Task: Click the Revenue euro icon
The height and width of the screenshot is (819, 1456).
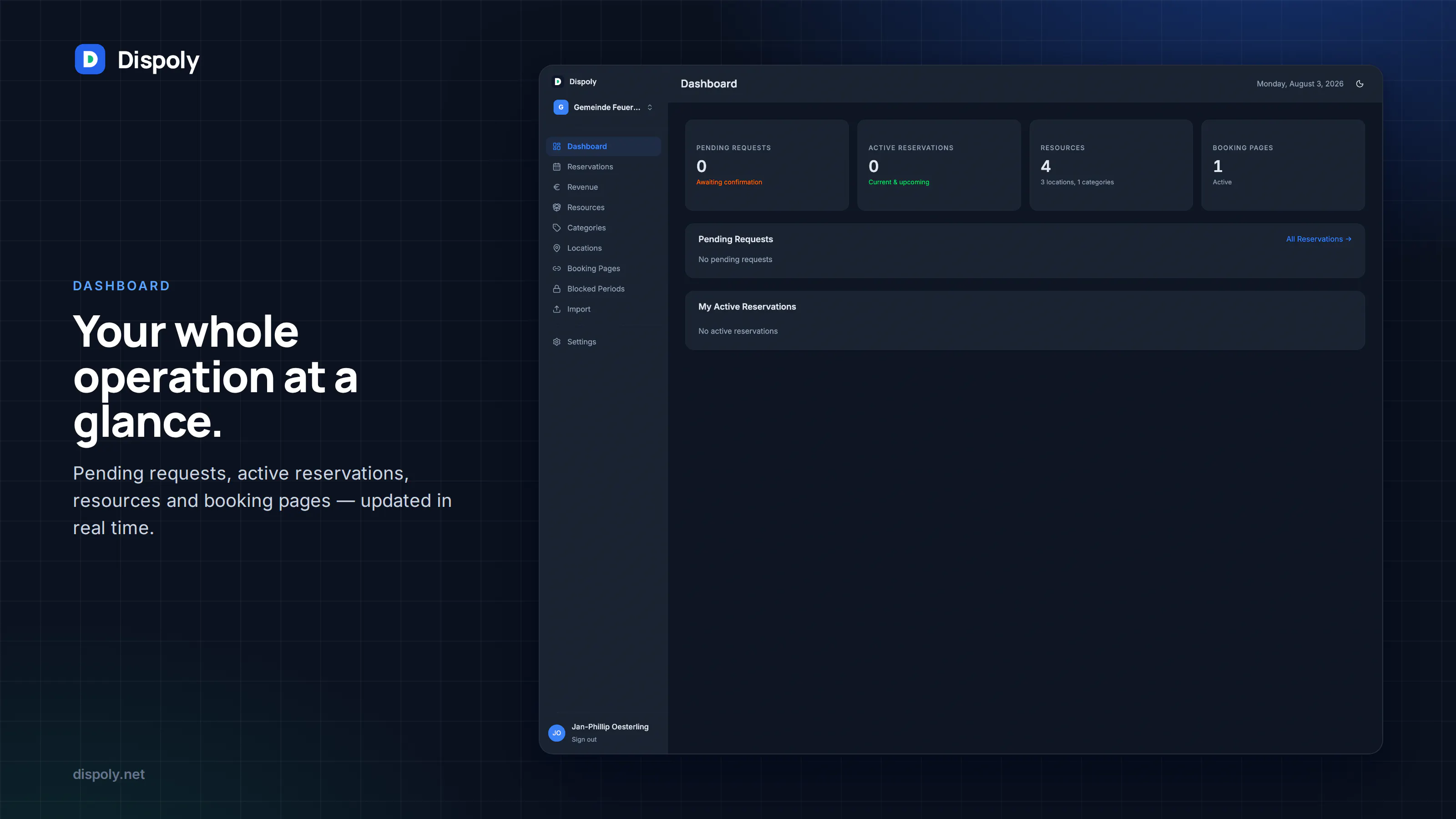Action: tap(557, 187)
